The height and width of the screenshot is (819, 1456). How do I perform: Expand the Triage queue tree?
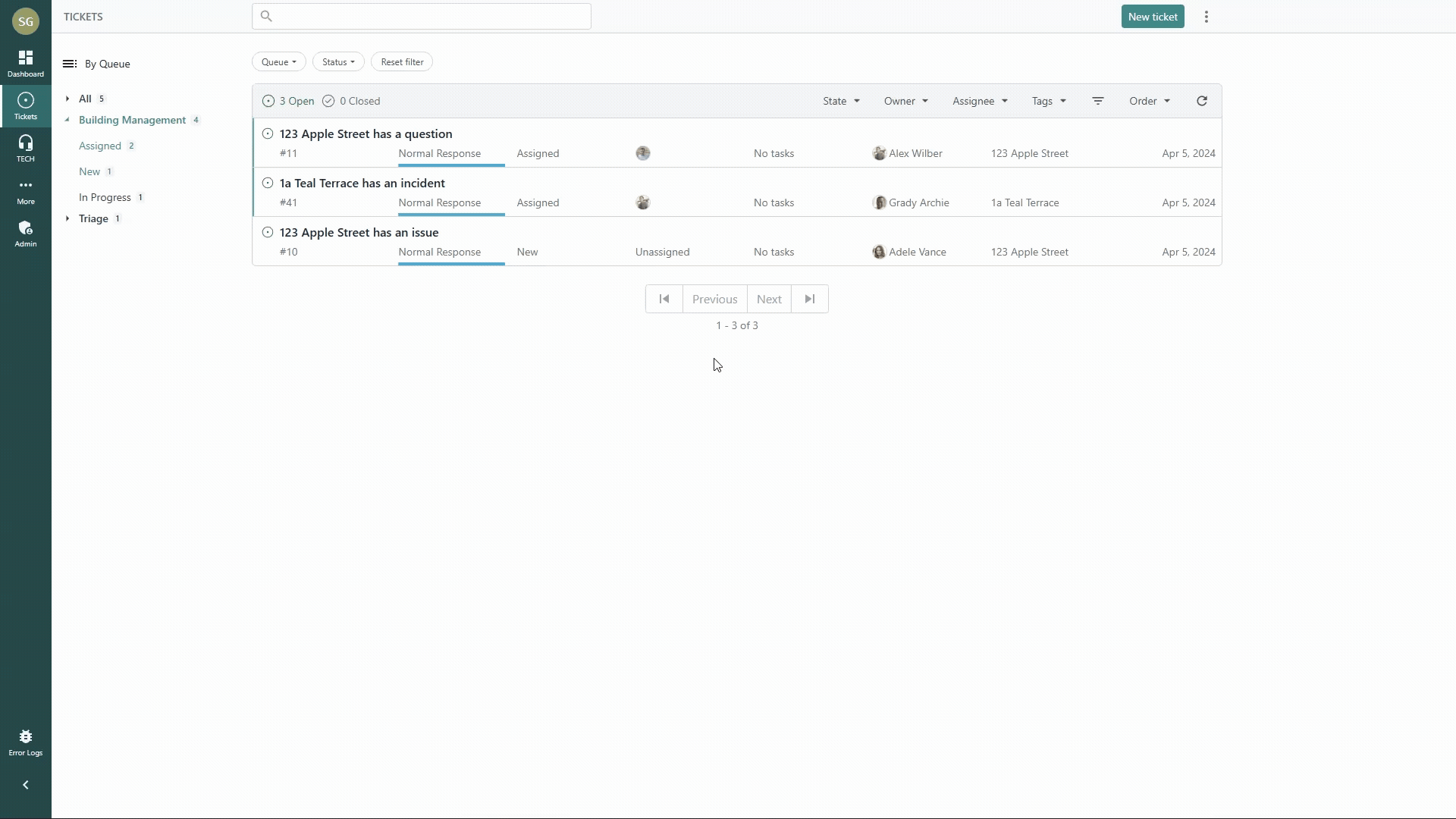click(x=67, y=218)
